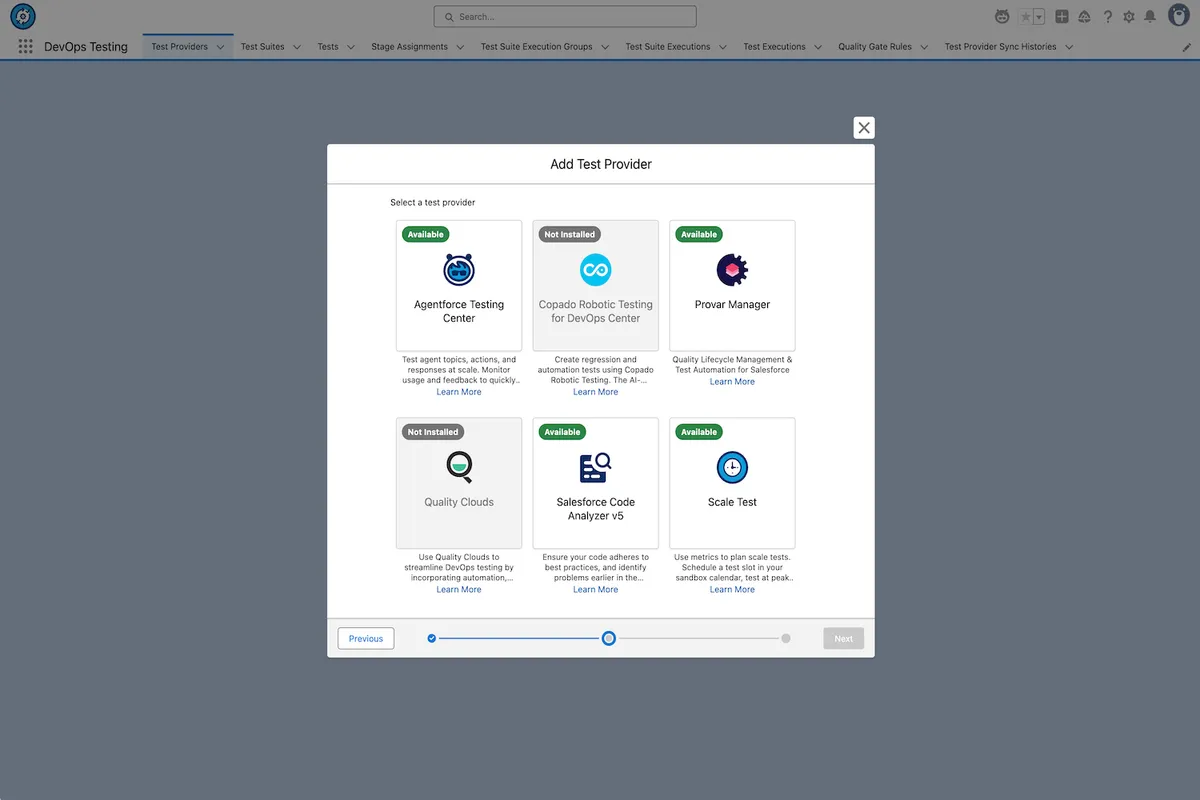Open Learn More under Agentforce Testing Center
1200x800 pixels.
(x=459, y=392)
